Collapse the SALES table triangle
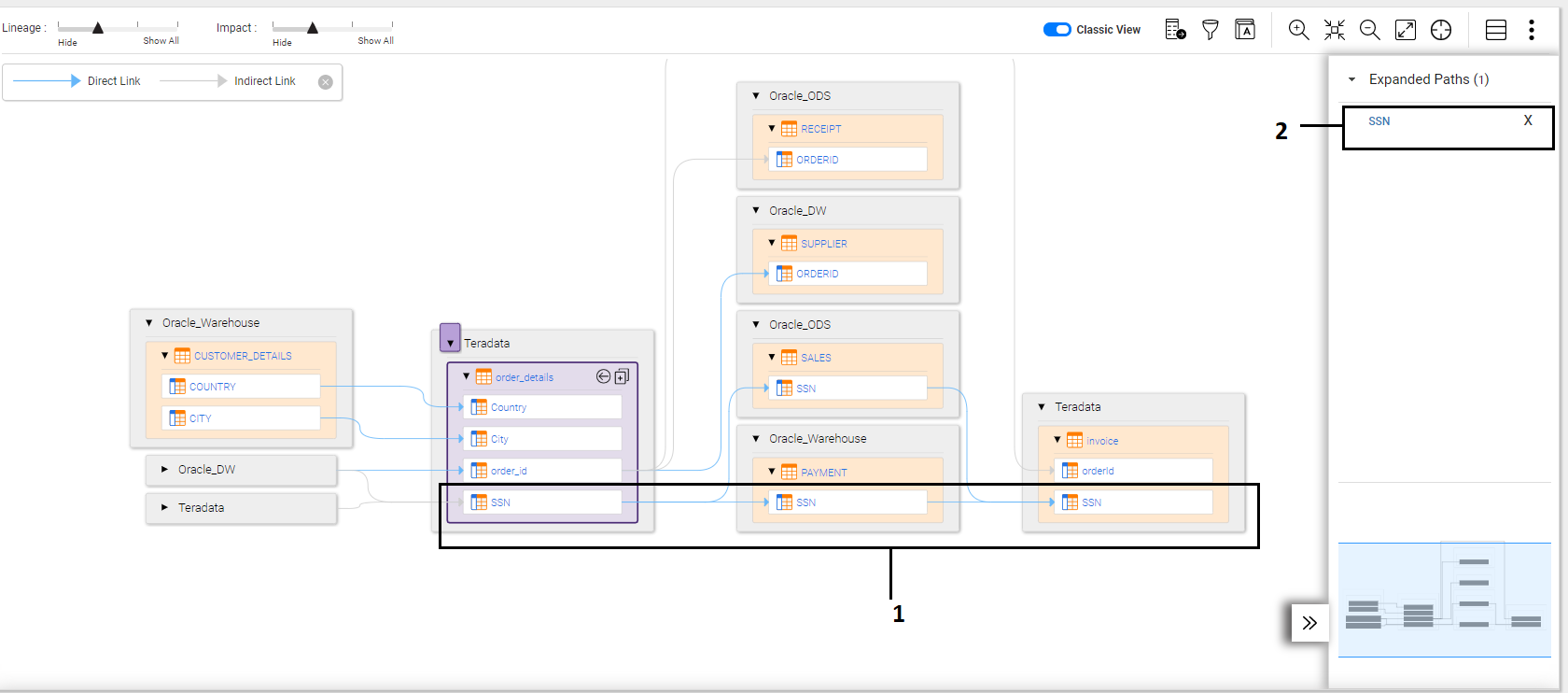 [772, 357]
